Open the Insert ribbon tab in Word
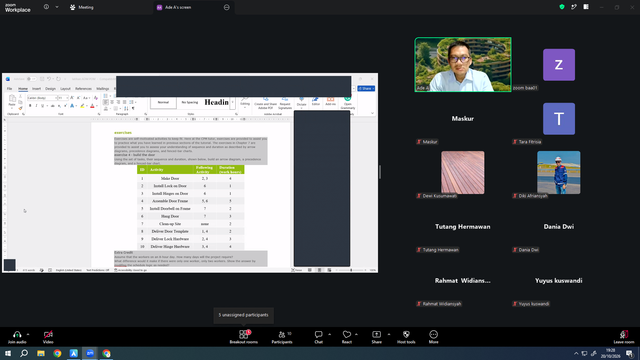The width and height of the screenshot is (640, 360). pyautogui.click(x=37, y=89)
